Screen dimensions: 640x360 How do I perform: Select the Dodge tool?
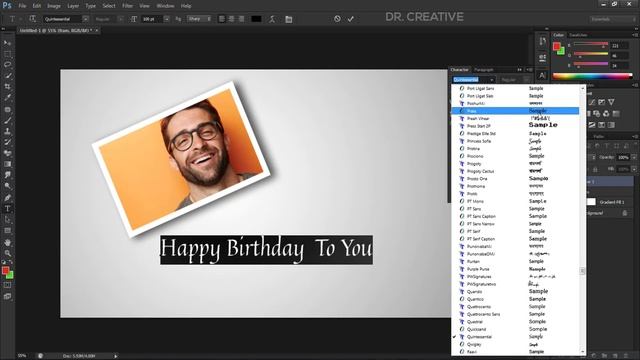pos(7,186)
